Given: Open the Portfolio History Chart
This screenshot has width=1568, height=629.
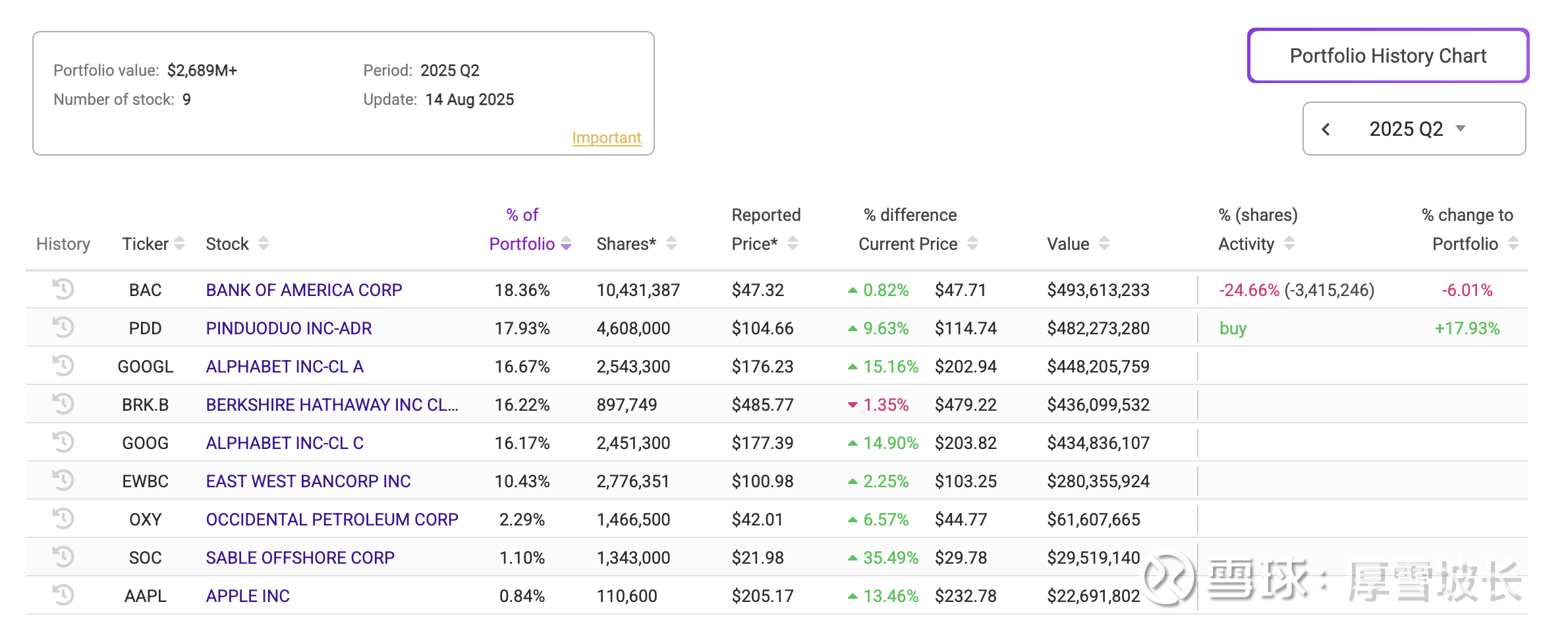Looking at the screenshot, I should coord(1388,55).
